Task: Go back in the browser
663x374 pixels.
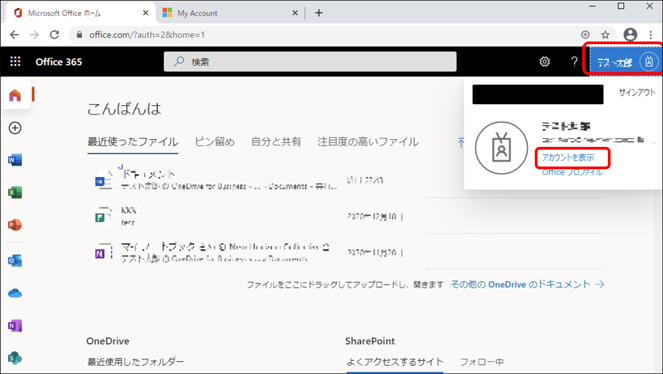Action: click(x=14, y=35)
